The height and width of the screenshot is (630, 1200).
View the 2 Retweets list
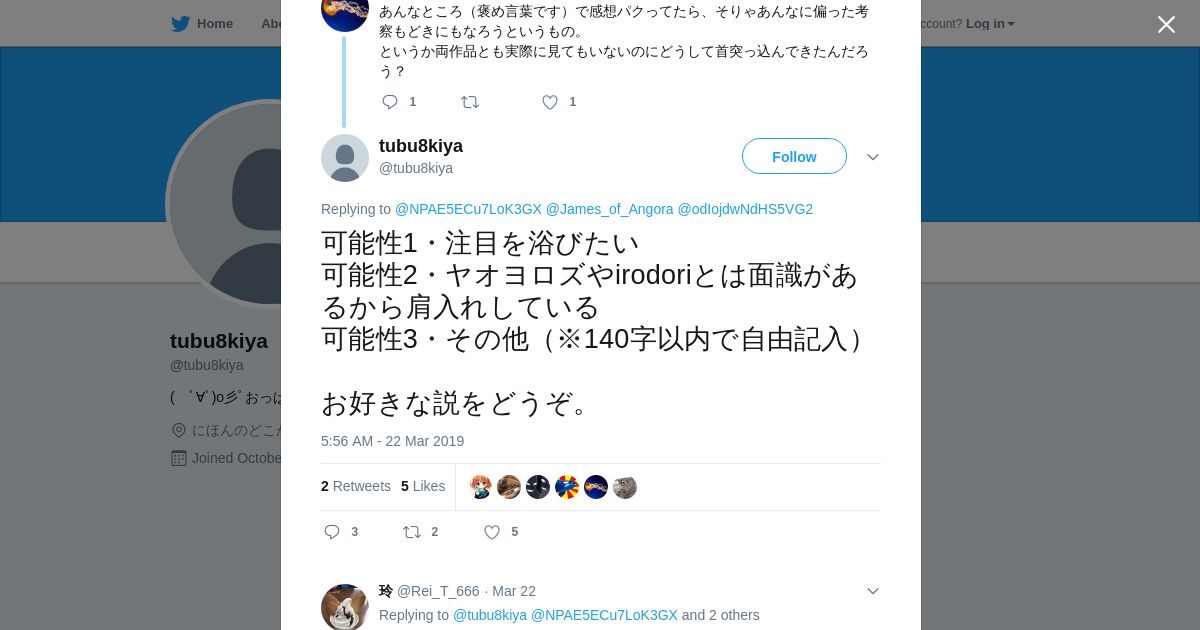[x=356, y=486]
